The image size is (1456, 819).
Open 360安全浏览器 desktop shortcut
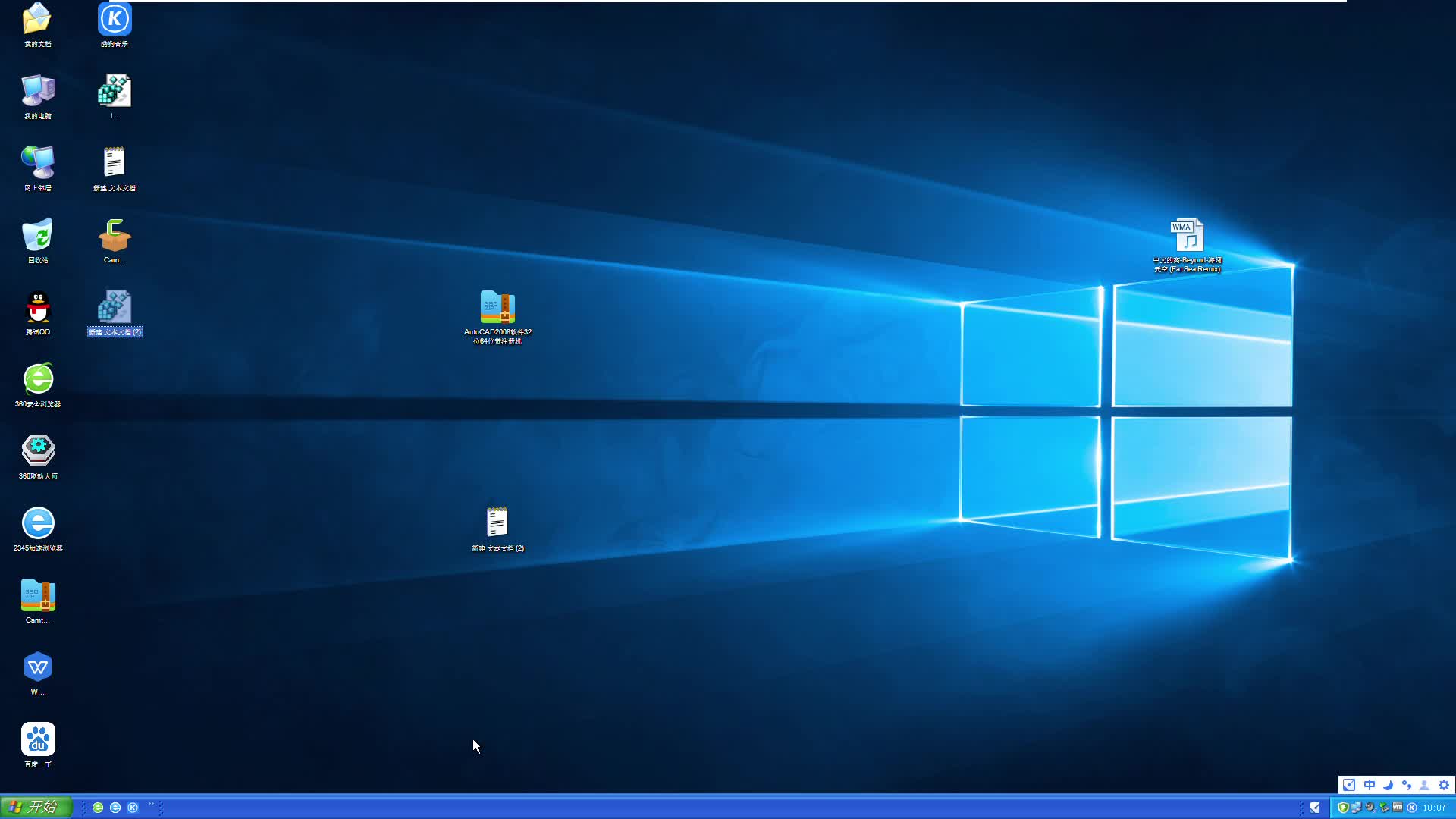38,379
